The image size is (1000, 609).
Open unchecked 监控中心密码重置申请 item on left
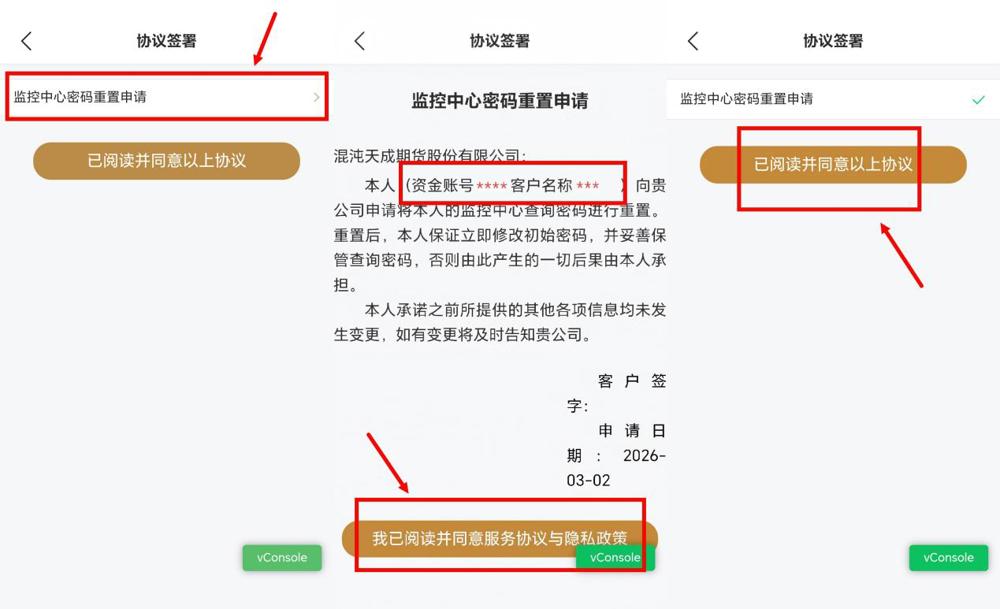tap(166, 97)
